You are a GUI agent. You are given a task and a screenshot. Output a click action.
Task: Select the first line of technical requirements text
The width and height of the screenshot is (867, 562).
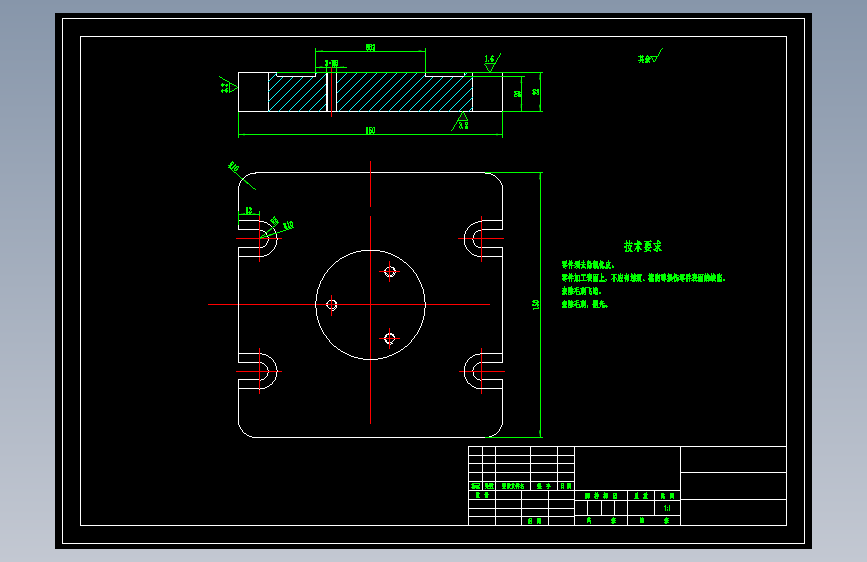[588, 265]
